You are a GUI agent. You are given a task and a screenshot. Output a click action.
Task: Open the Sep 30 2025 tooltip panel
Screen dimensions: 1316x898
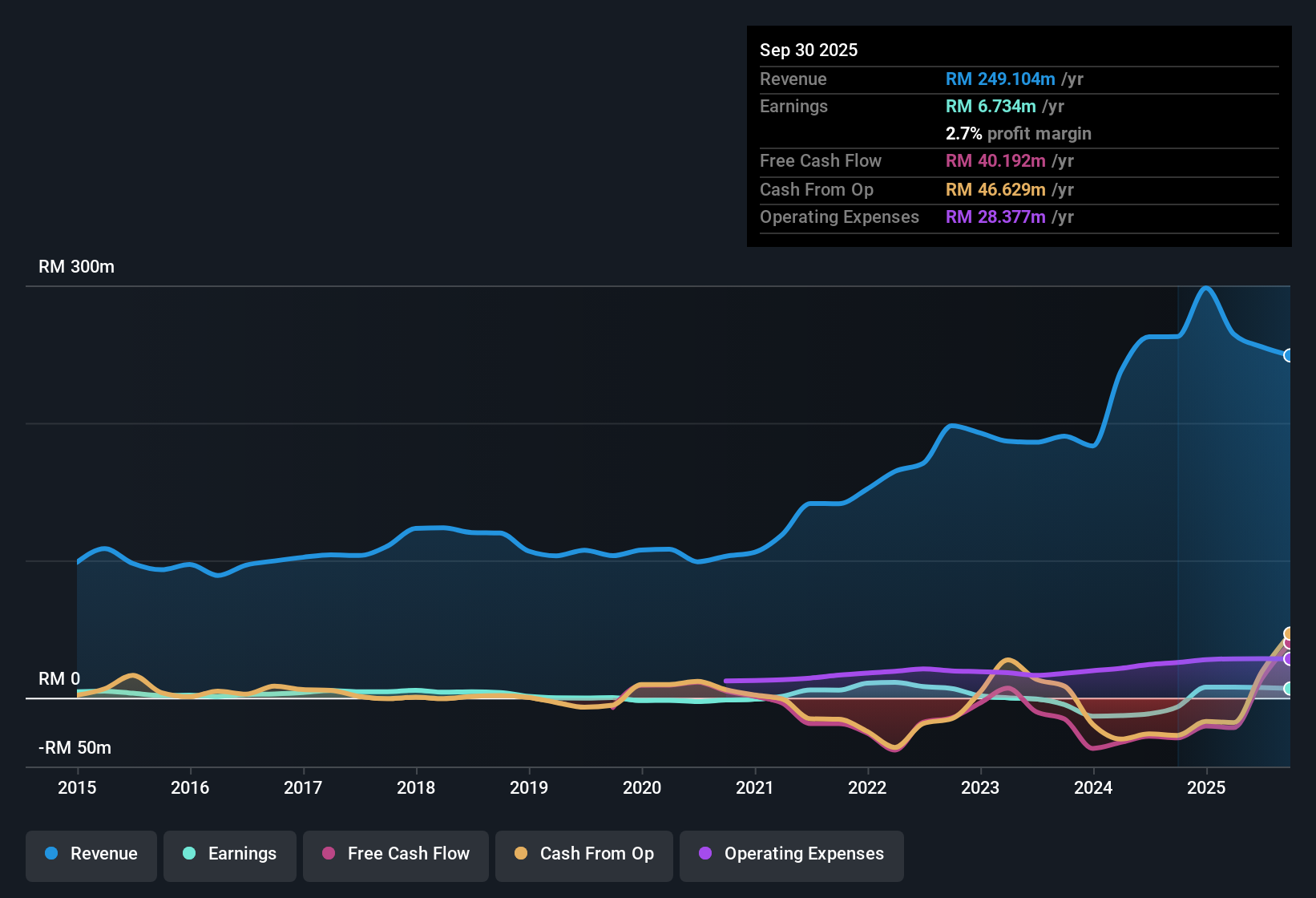click(1018, 136)
